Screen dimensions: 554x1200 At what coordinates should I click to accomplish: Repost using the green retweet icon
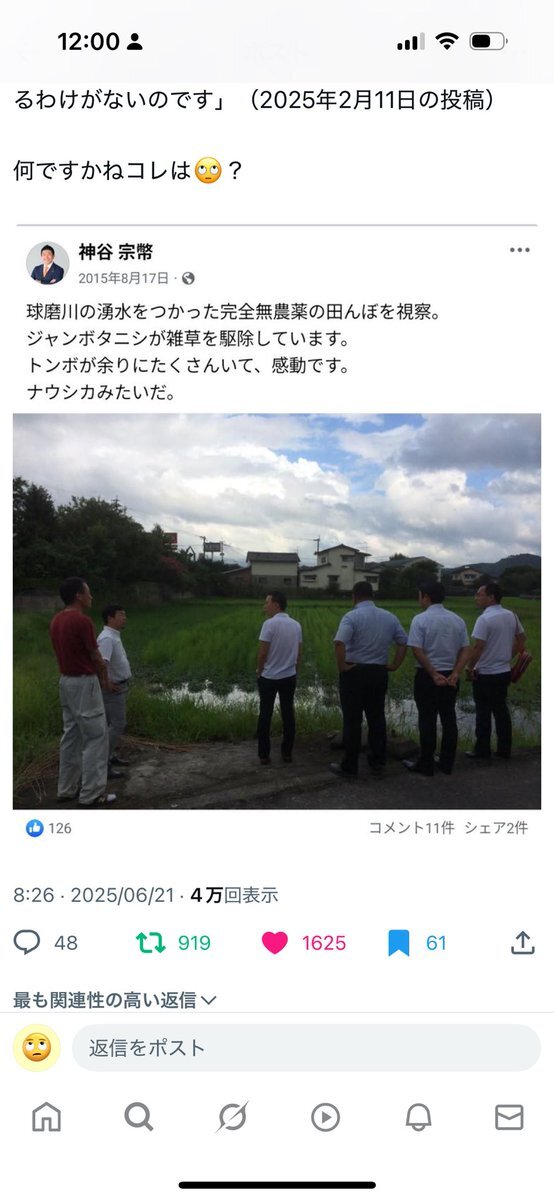pyautogui.click(x=150, y=942)
